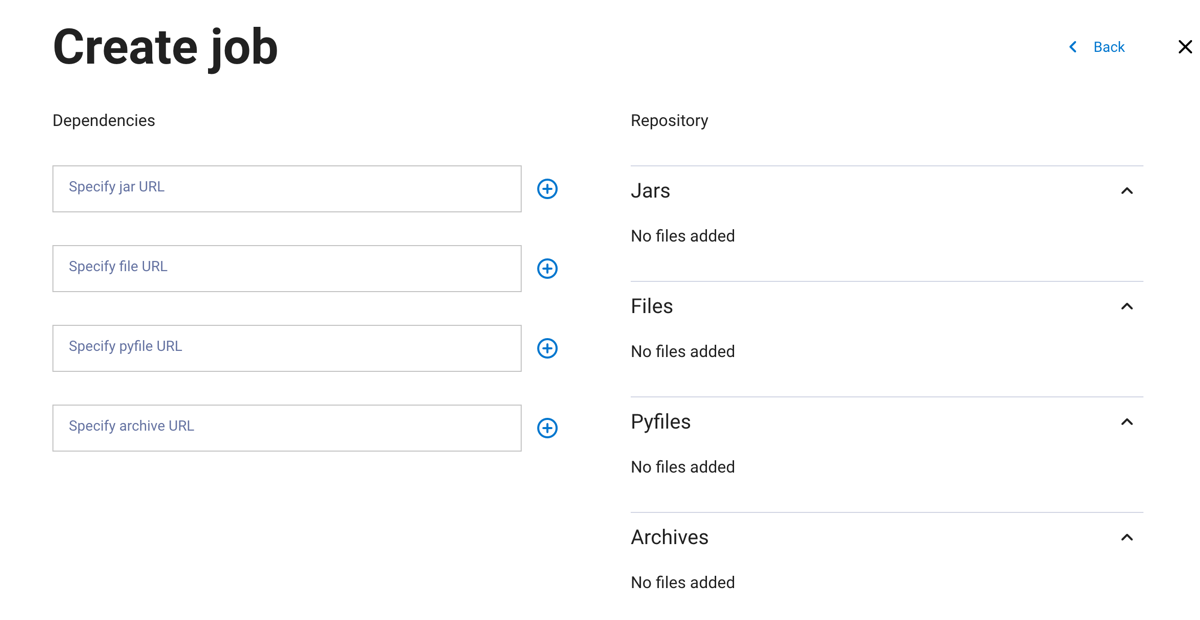Image resolution: width=1200 pixels, height=620 pixels.
Task: Add the archive URL using its plus icon
Action: click(547, 428)
